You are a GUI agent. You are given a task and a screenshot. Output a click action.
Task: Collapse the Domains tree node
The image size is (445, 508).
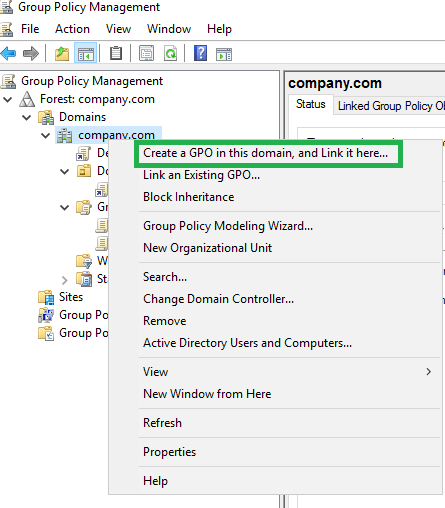pos(27,117)
